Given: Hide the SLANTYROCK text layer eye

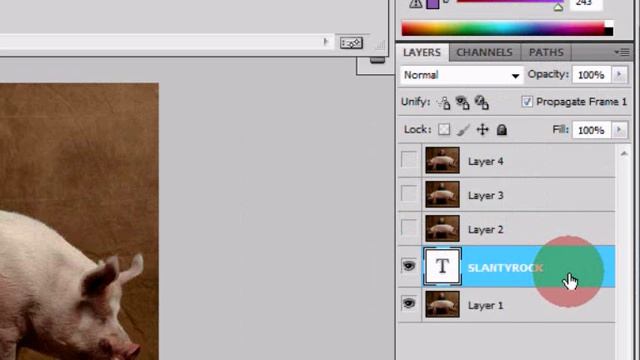Looking at the screenshot, I should (x=409, y=266).
